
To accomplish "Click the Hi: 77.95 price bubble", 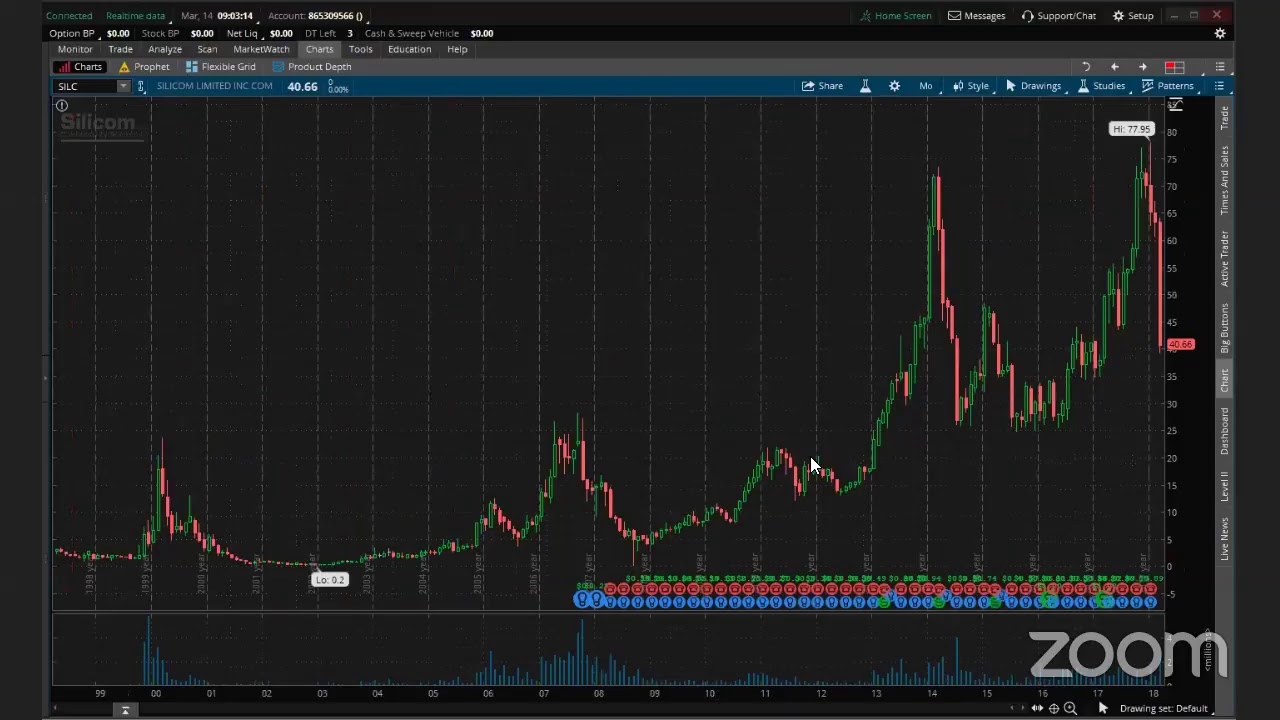I will [x=1132, y=129].
